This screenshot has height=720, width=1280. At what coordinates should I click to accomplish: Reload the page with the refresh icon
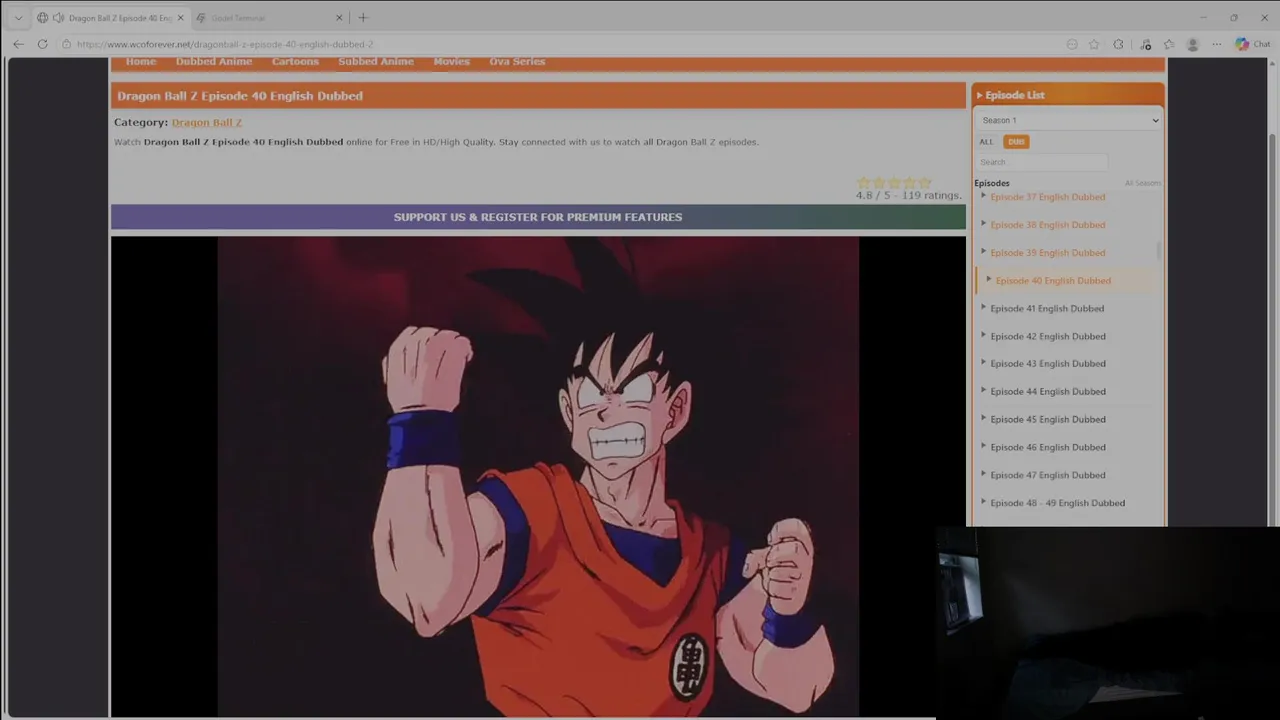(x=42, y=44)
